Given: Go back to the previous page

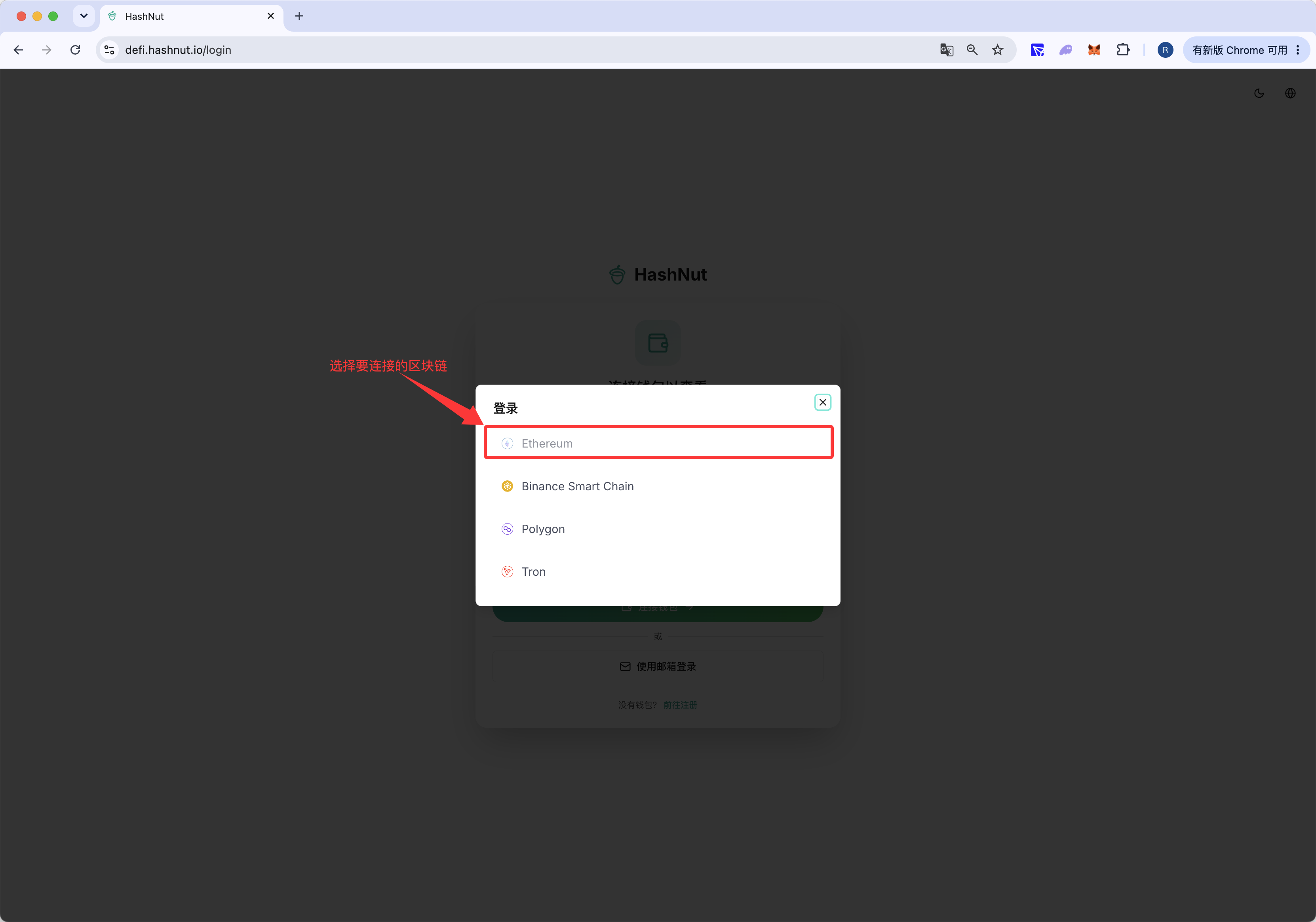Looking at the screenshot, I should pyautogui.click(x=18, y=50).
